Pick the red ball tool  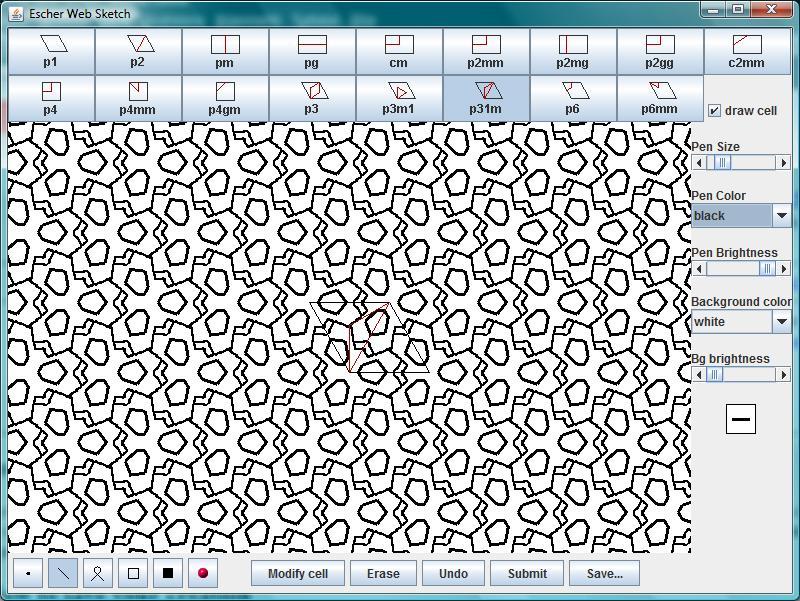point(203,573)
